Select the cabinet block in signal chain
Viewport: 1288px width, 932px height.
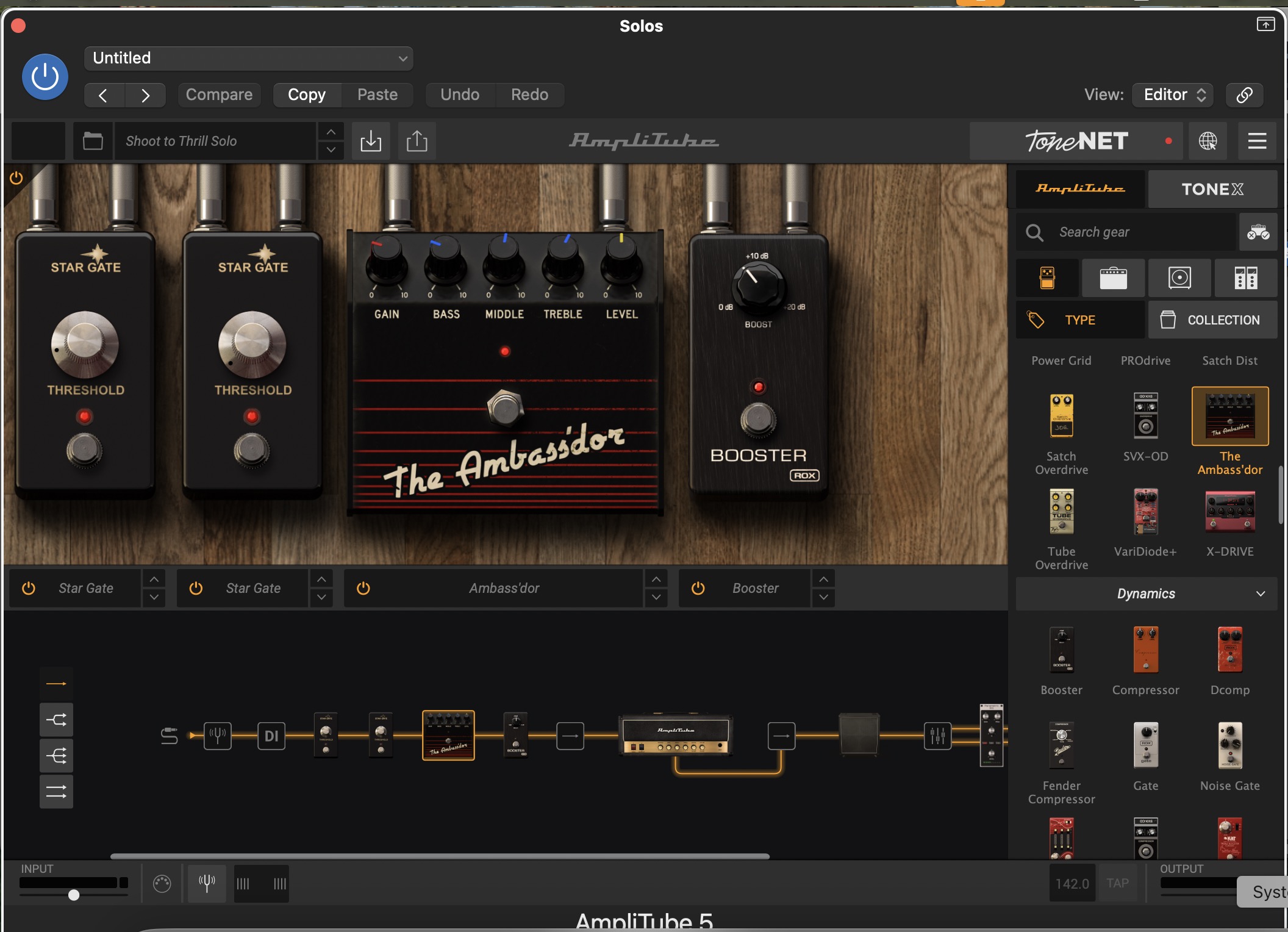pos(859,734)
